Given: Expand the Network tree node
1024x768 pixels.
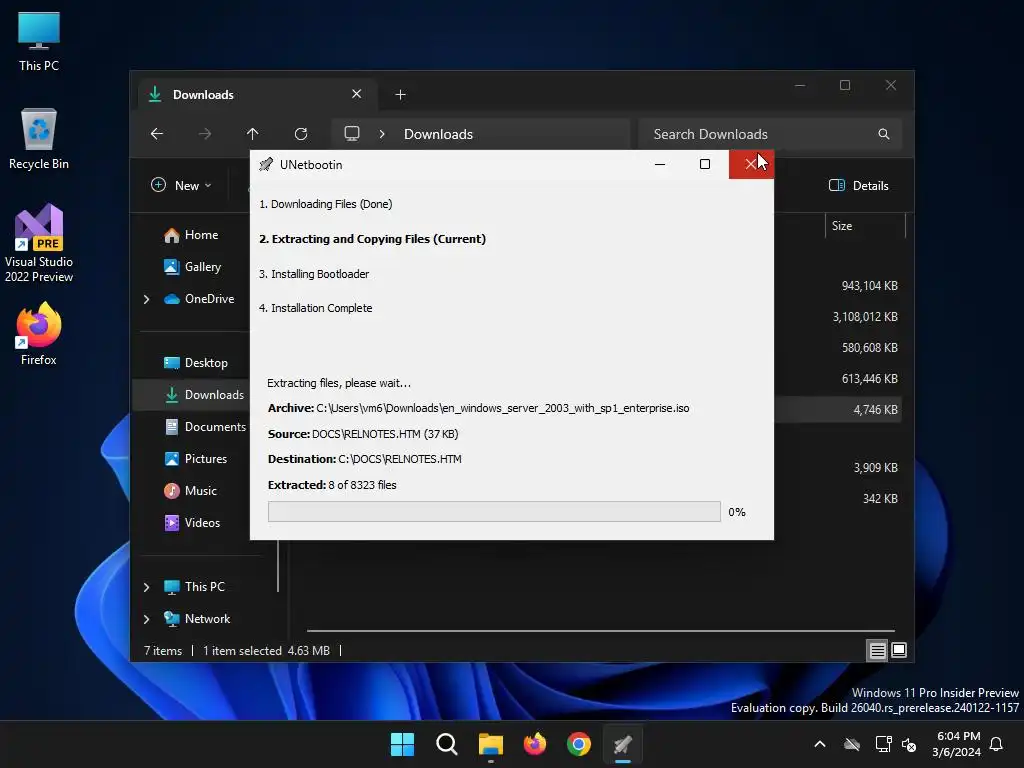Looking at the screenshot, I should tap(146, 619).
